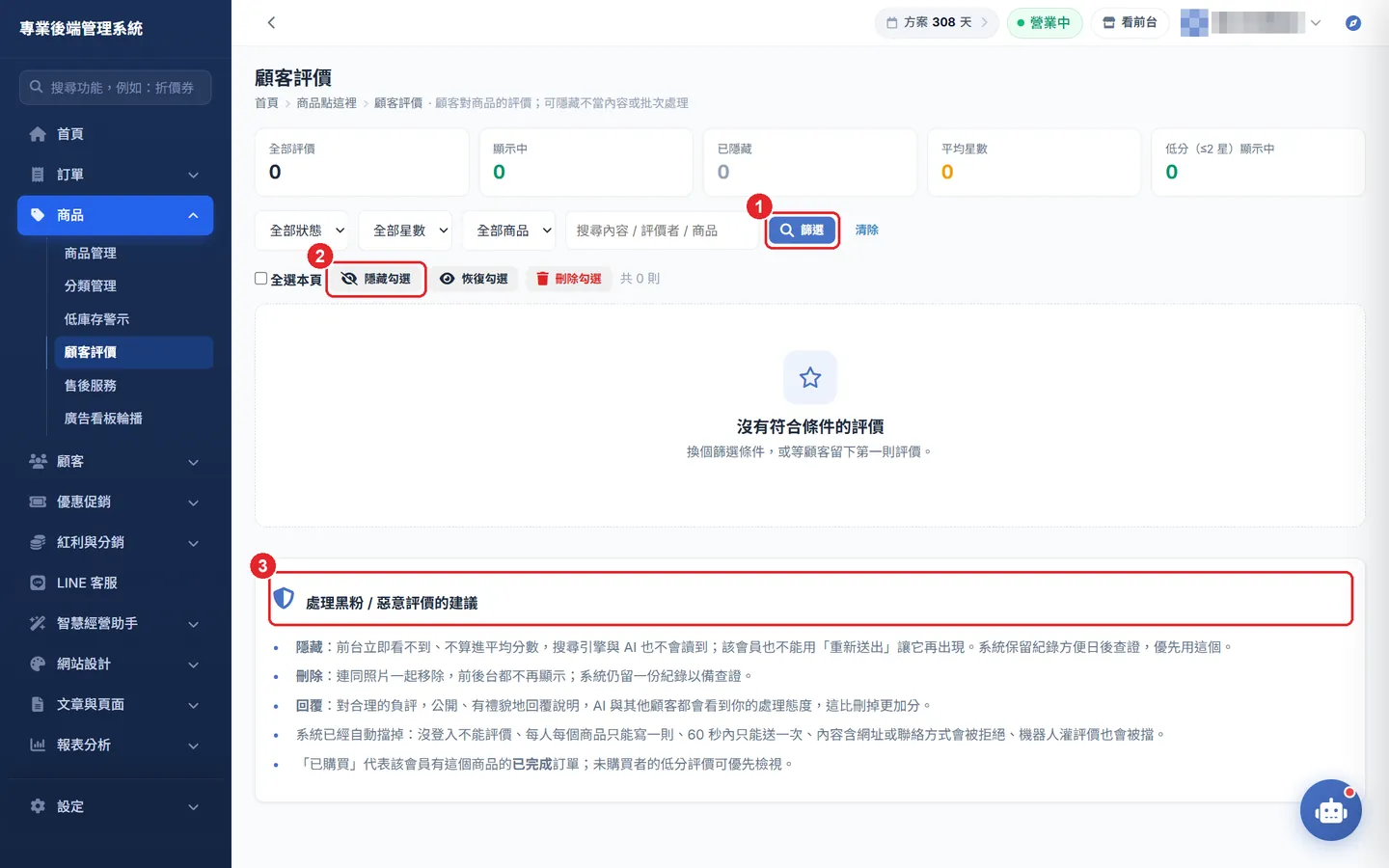The width and height of the screenshot is (1389, 868).
Task: Click the 篩選 filter button
Action: (803, 231)
